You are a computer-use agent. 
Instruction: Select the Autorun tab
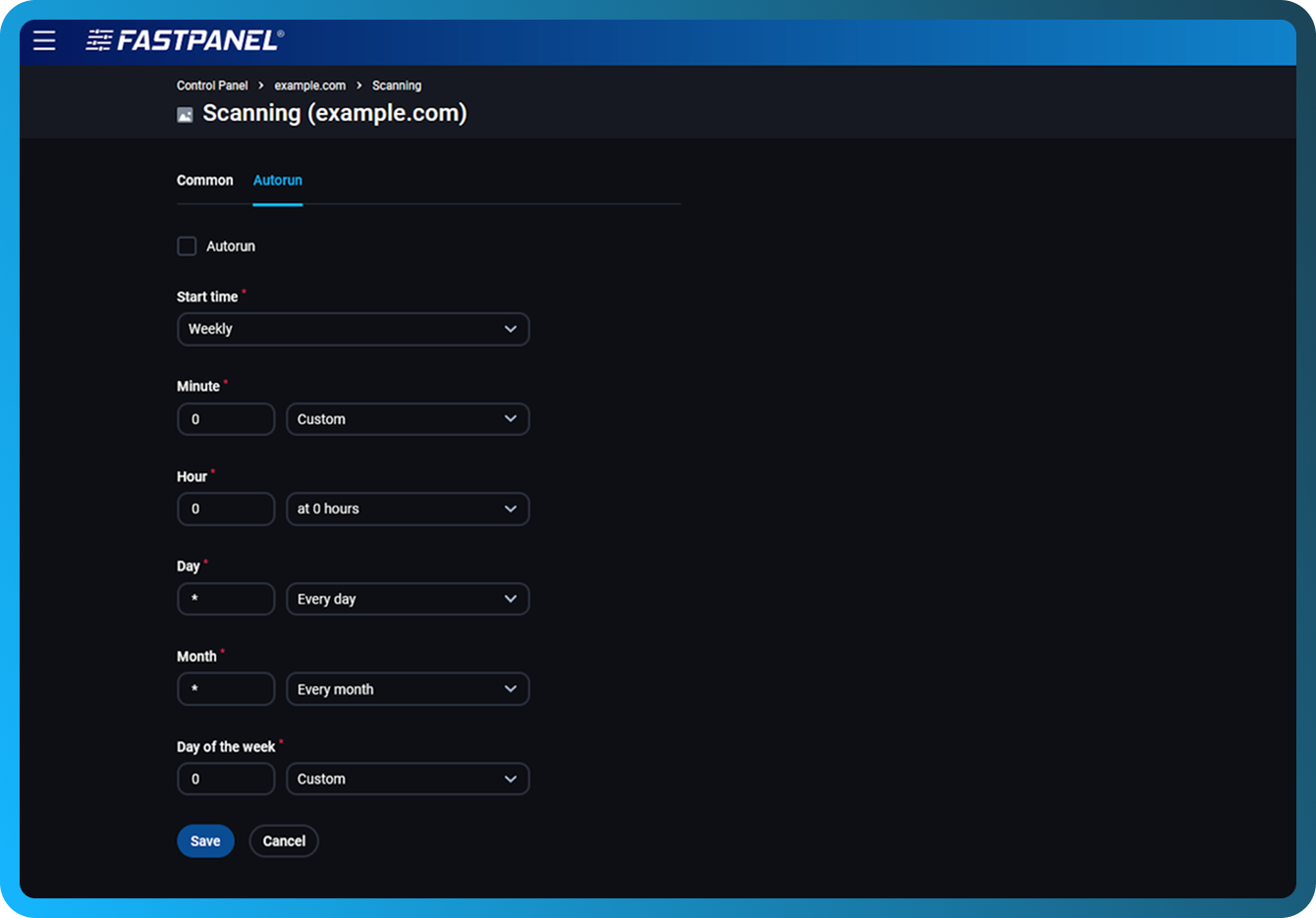click(x=277, y=180)
